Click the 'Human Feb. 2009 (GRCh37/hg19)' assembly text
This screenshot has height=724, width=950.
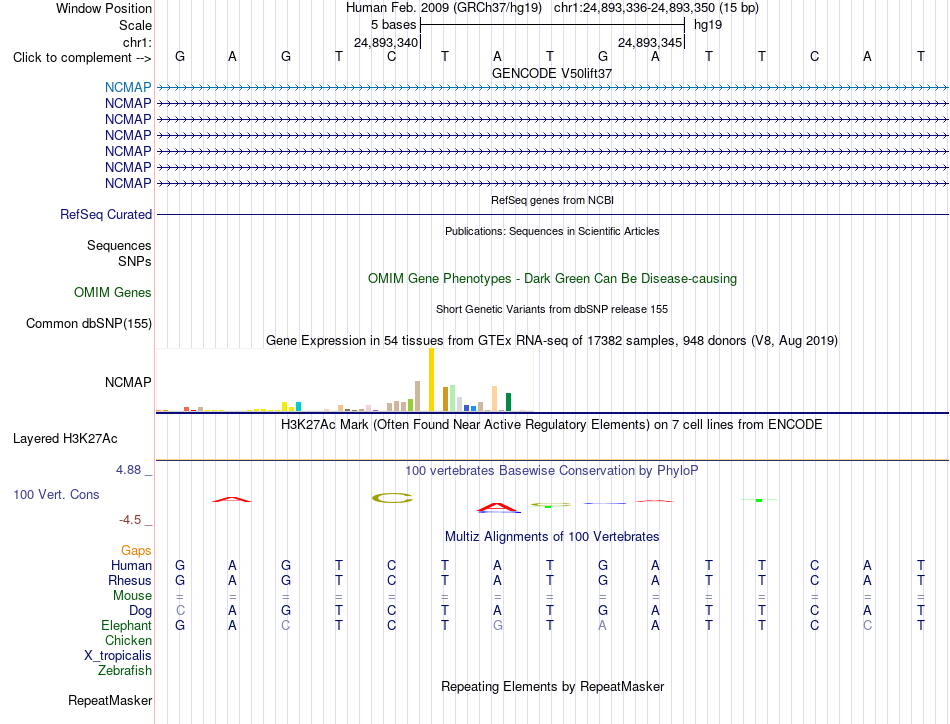click(x=443, y=8)
